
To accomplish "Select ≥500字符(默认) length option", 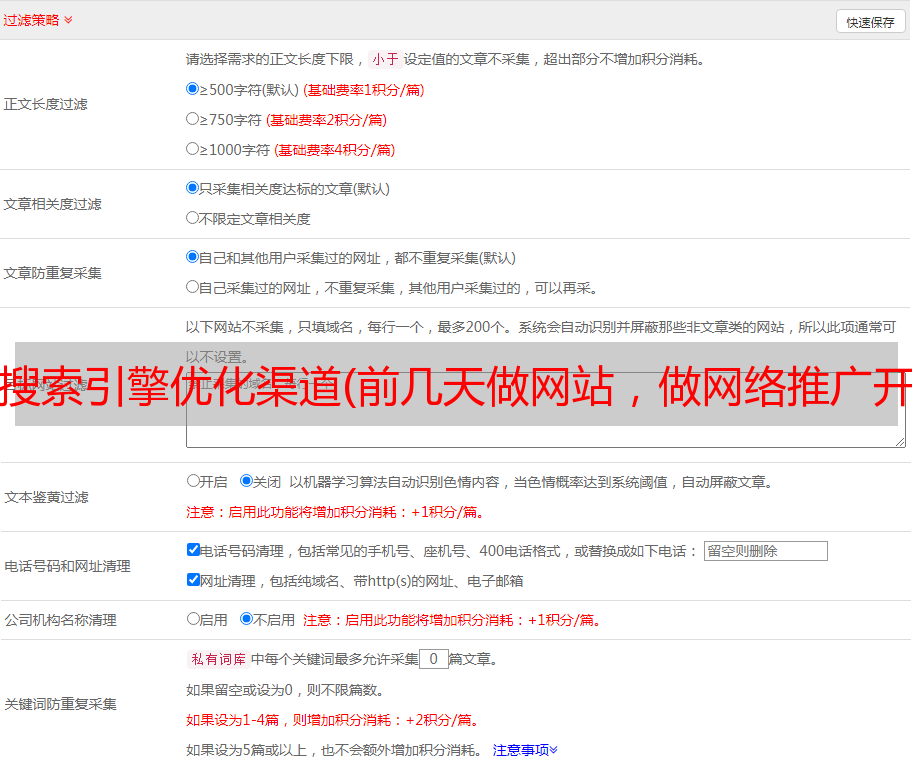I will point(193,89).
